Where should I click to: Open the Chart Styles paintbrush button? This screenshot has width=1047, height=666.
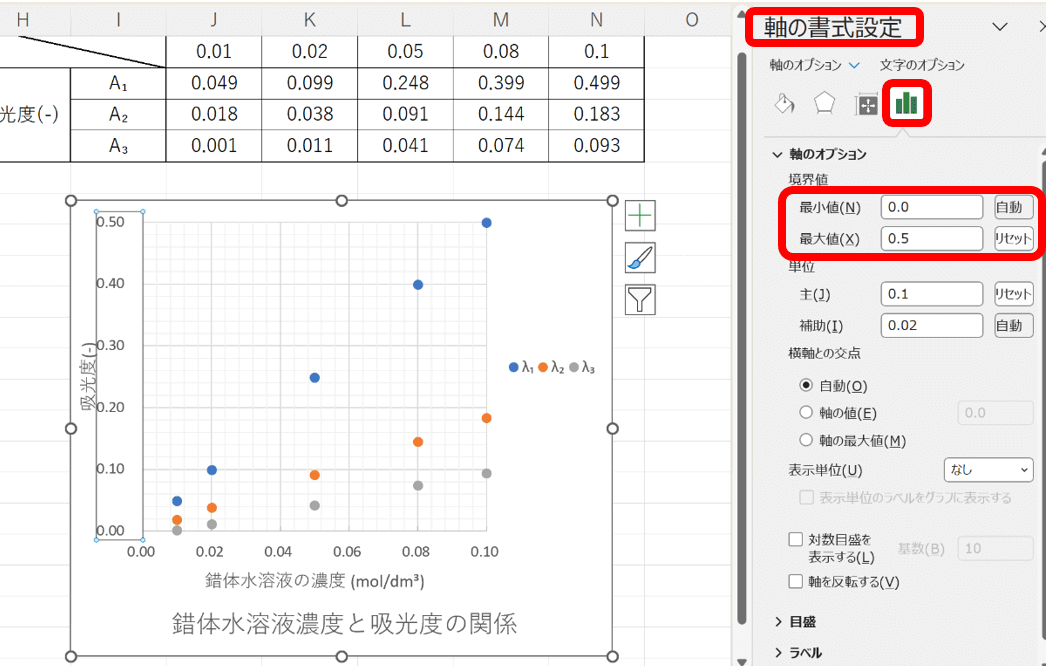point(640,258)
